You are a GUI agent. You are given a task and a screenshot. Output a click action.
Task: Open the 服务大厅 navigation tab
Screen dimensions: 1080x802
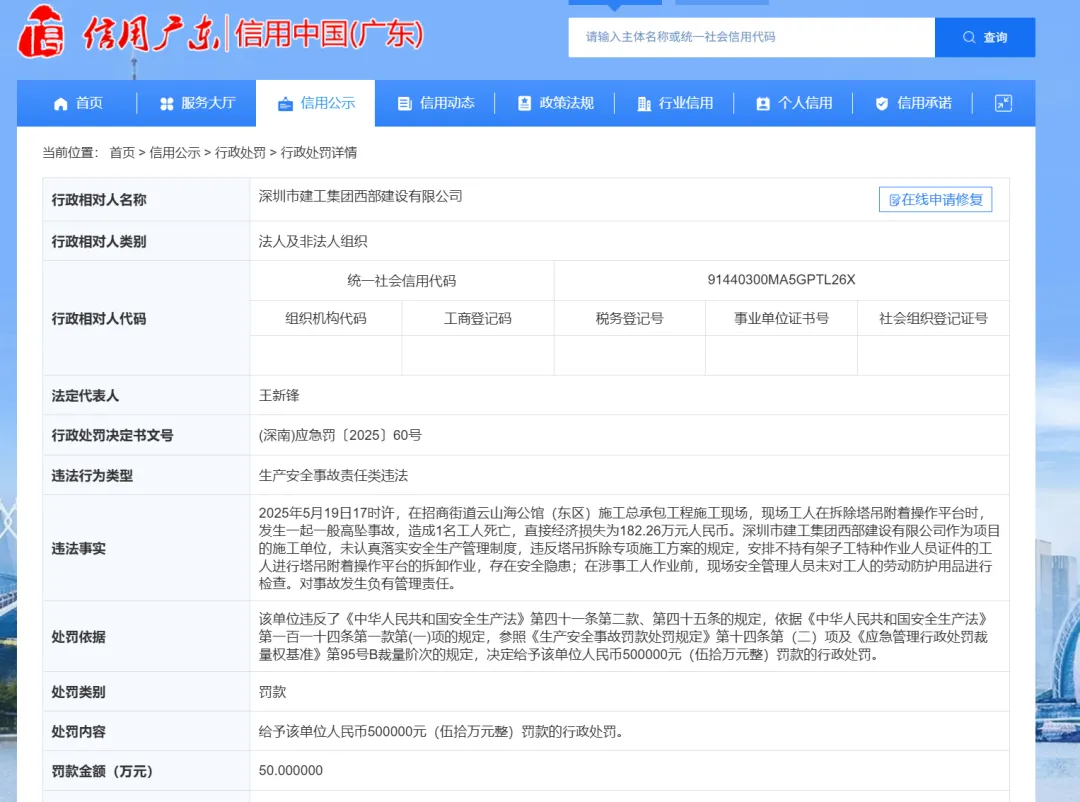point(197,103)
